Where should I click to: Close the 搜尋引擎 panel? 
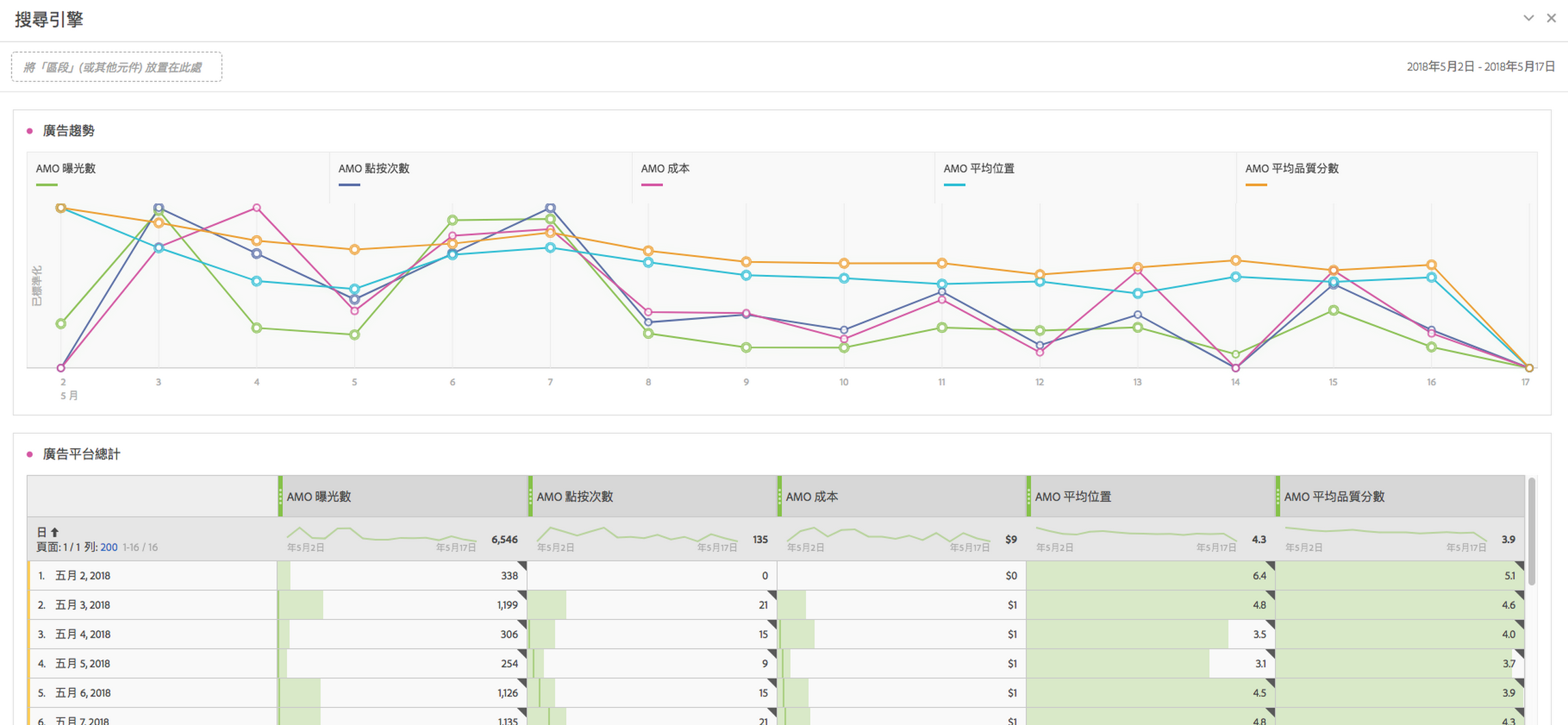click(1551, 18)
